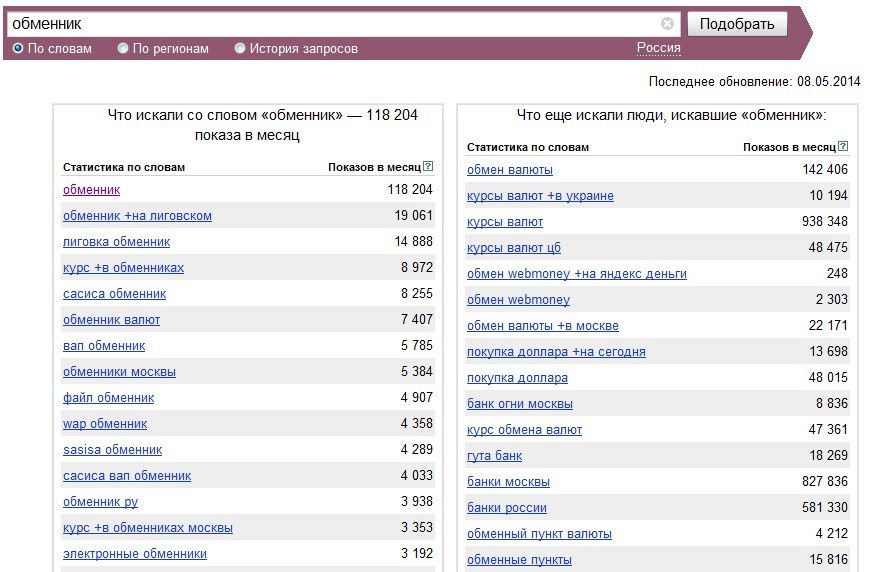The width and height of the screenshot is (869, 572).
Task: Open the help icon beside left 'Показов в месяц'
Action: [428, 166]
